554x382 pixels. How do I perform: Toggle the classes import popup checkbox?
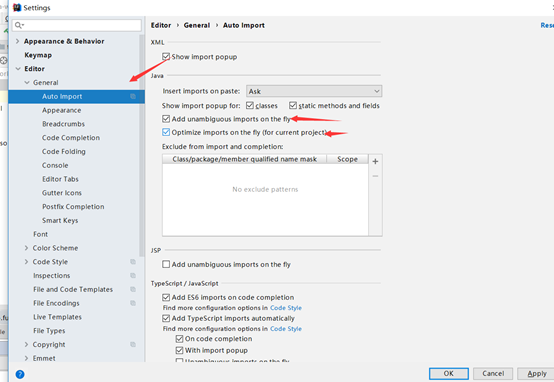pos(250,105)
